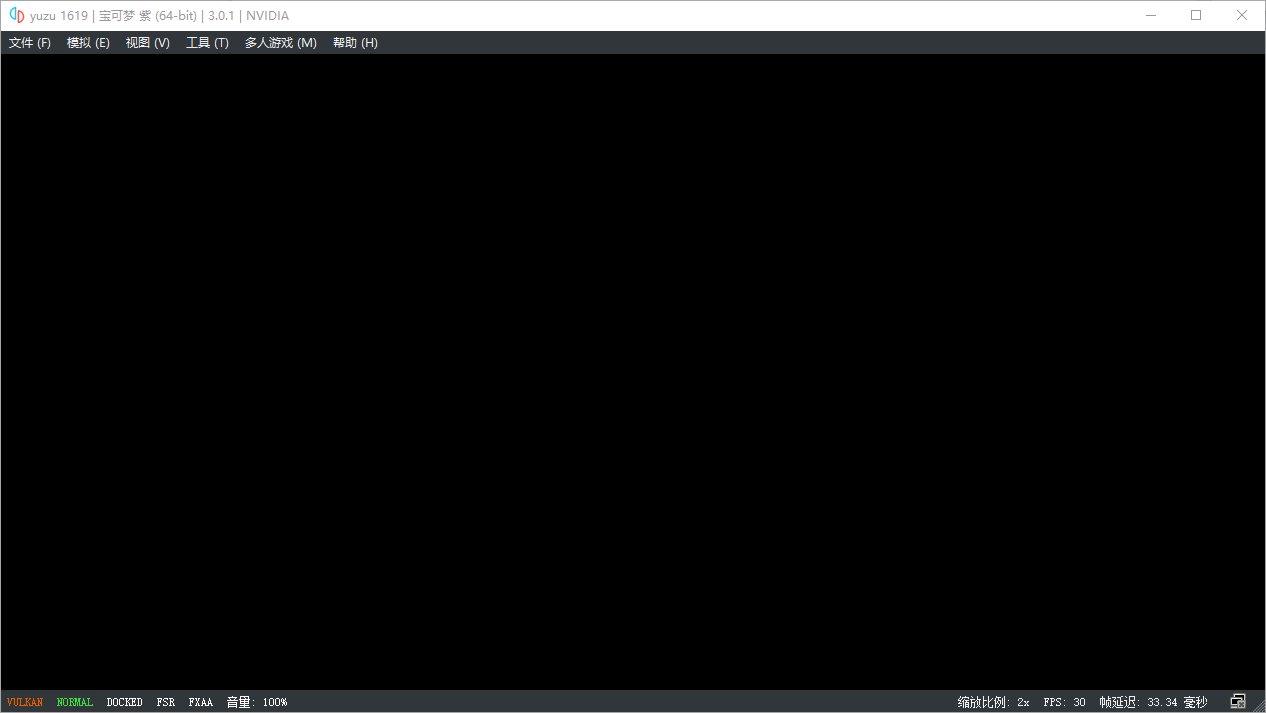This screenshot has width=1266, height=713.
Task: Click the FPS: 30 indicator
Action: pos(1064,702)
